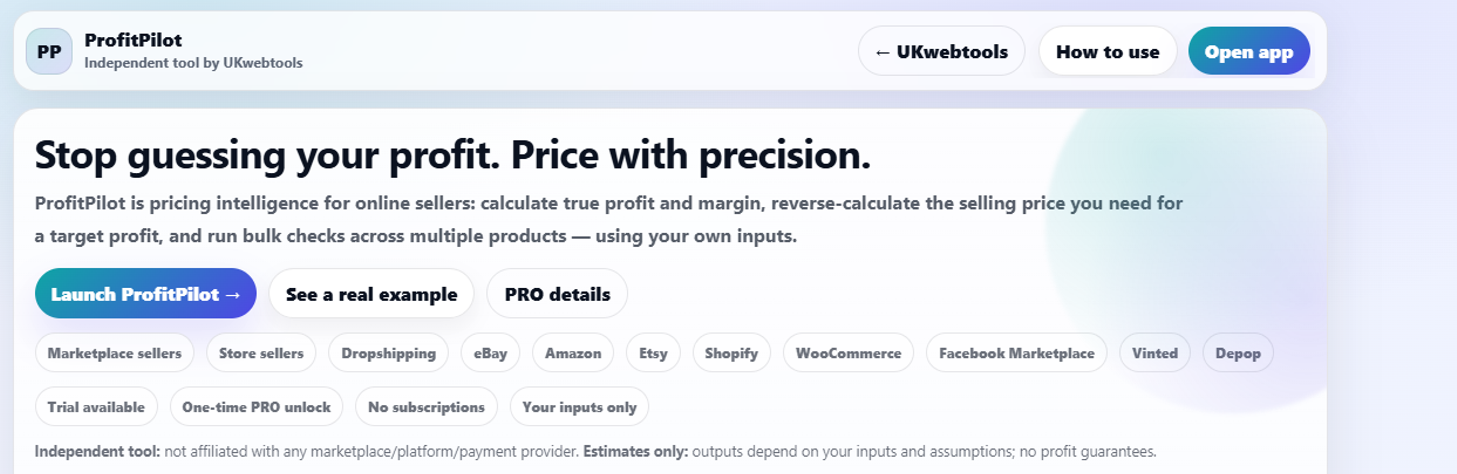This screenshot has width=1457, height=474.
Task: Open the How to use page
Action: [1107, 52]
